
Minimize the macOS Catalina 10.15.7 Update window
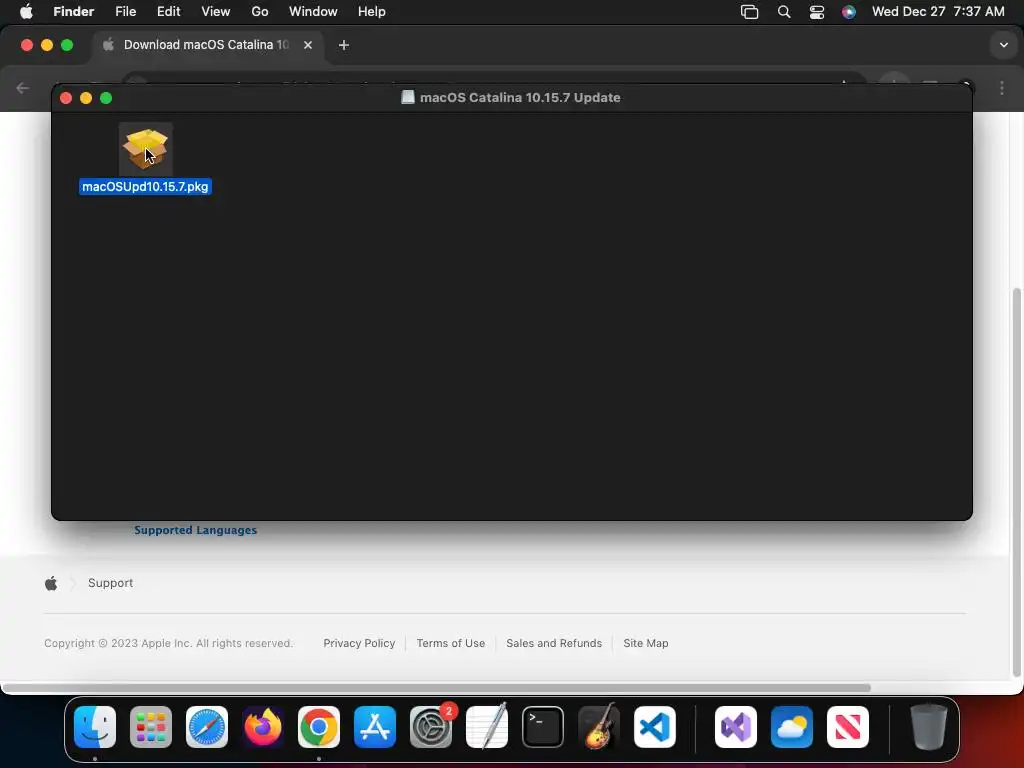click(86, 98)
